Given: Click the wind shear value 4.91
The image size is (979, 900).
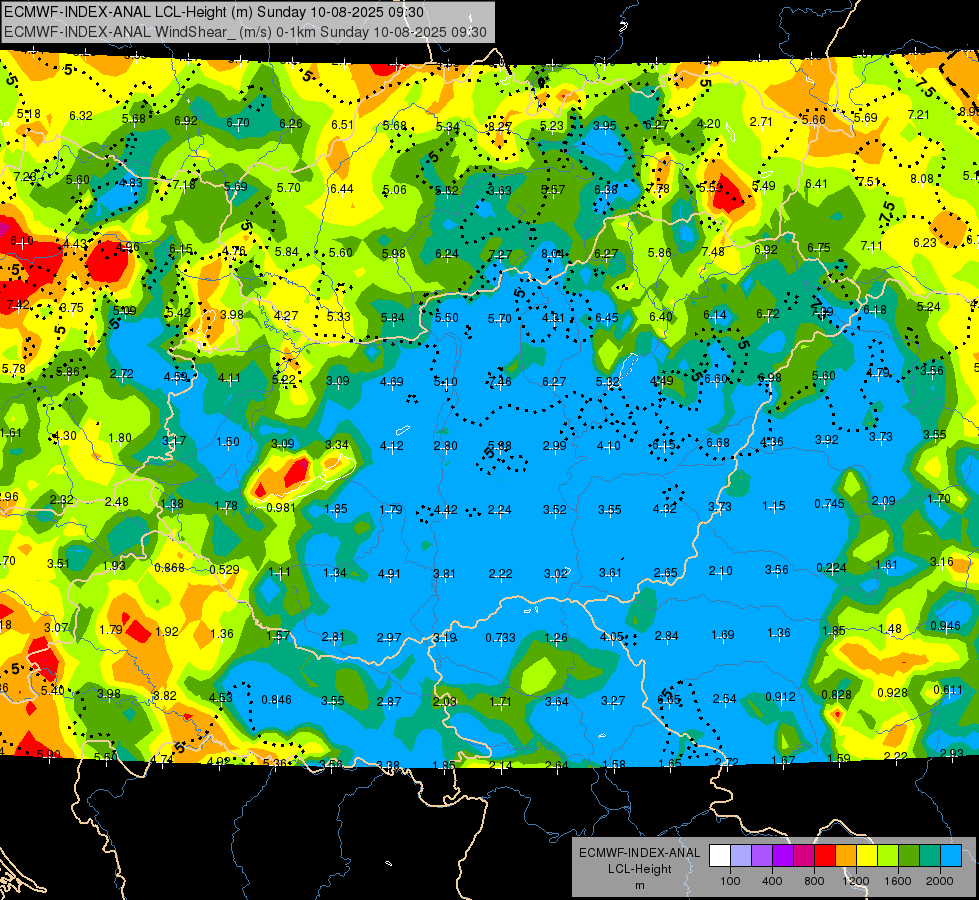Looking at the screenshot, I should tap(389, 573).
